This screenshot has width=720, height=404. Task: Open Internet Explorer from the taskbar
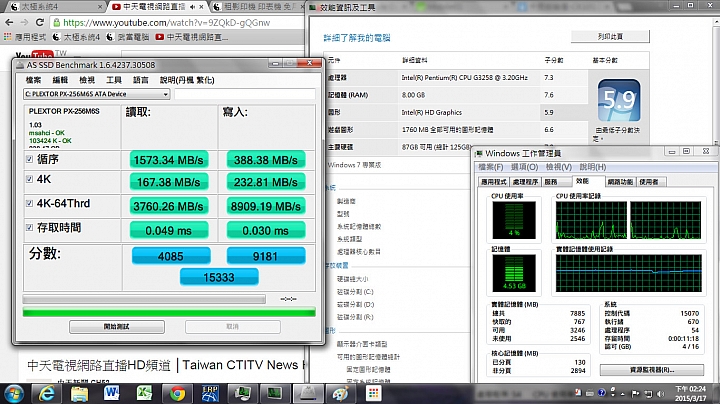46,393
